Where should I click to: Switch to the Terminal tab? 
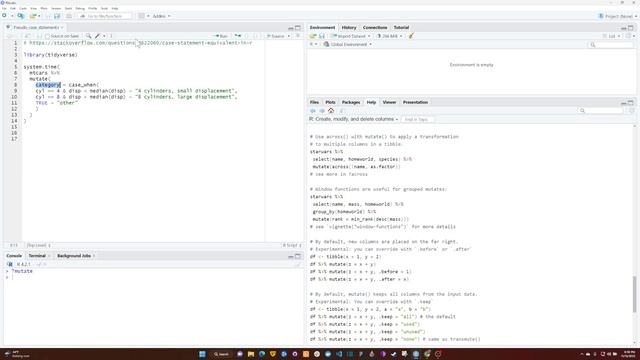click(37, 256)
